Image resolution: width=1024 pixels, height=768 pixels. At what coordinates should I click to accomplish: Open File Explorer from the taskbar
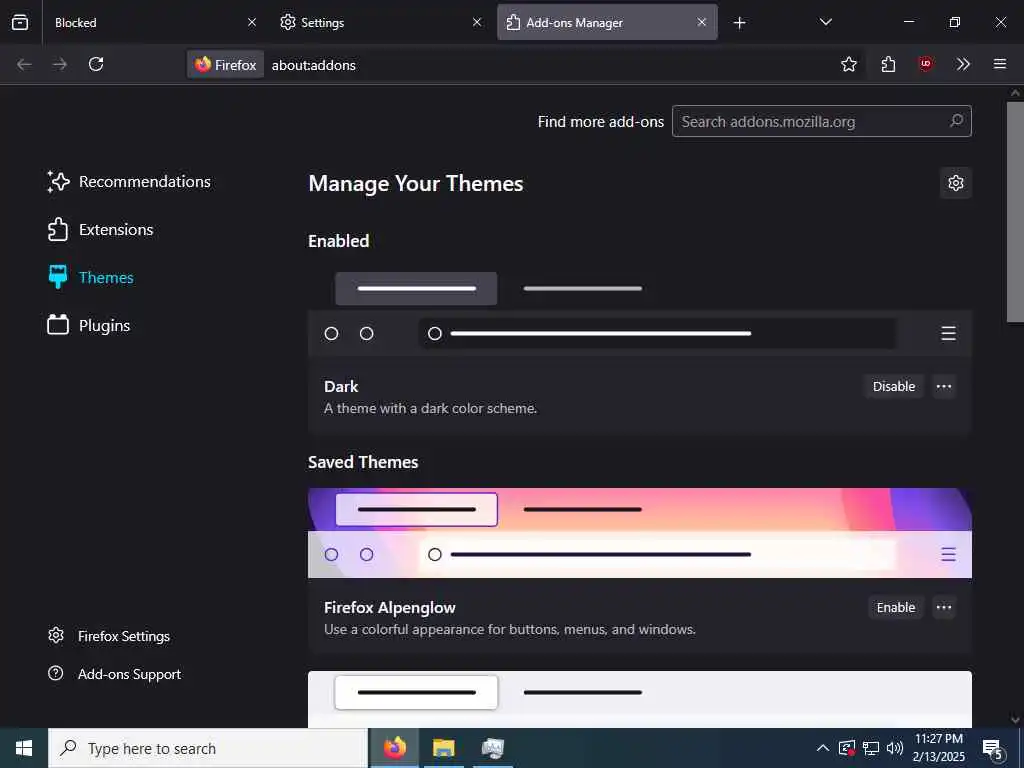[x=443, y=748]
